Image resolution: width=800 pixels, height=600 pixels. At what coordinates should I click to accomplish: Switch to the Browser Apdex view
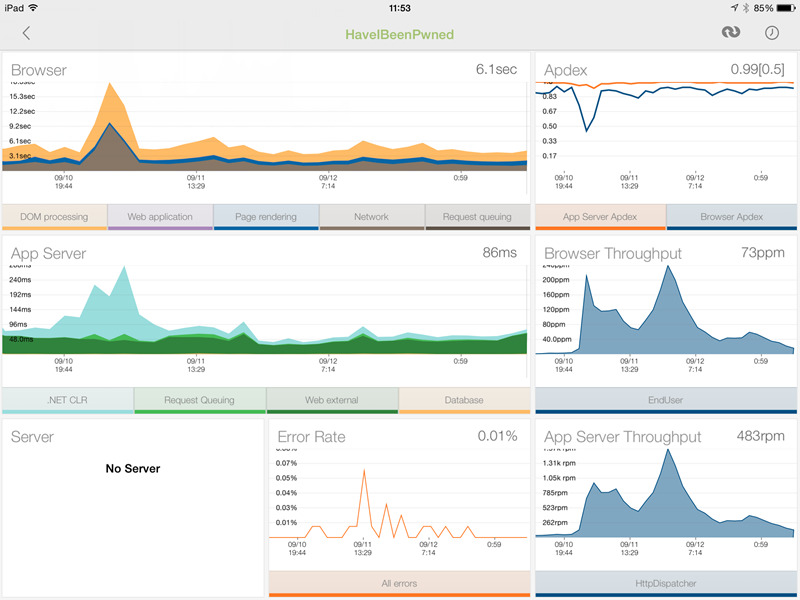pyautogui.click(x=733, y=216)
